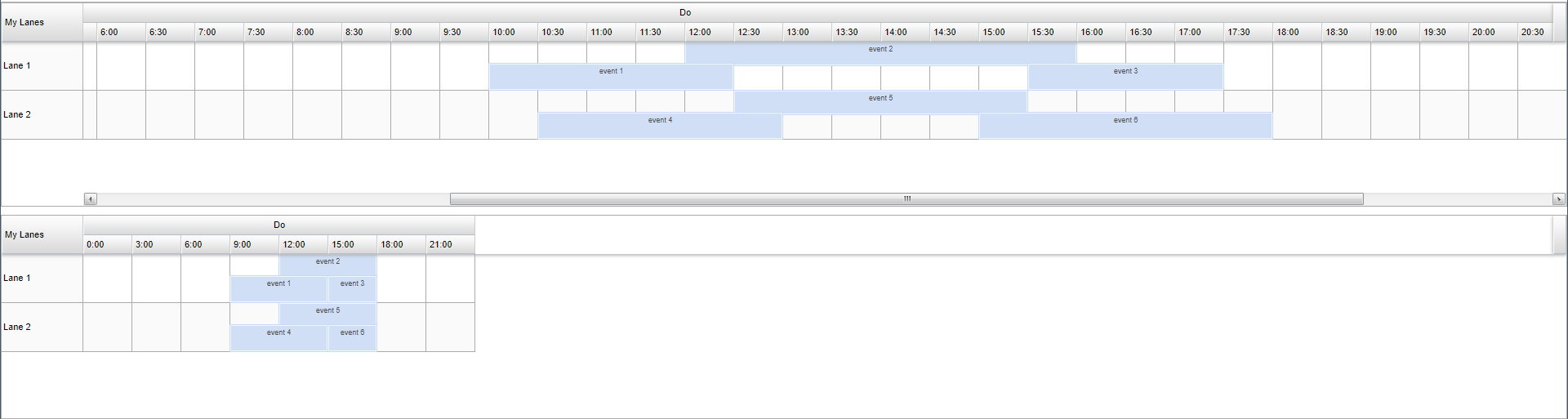Click event 5 in the bottom scheduler

coord(327,314)
